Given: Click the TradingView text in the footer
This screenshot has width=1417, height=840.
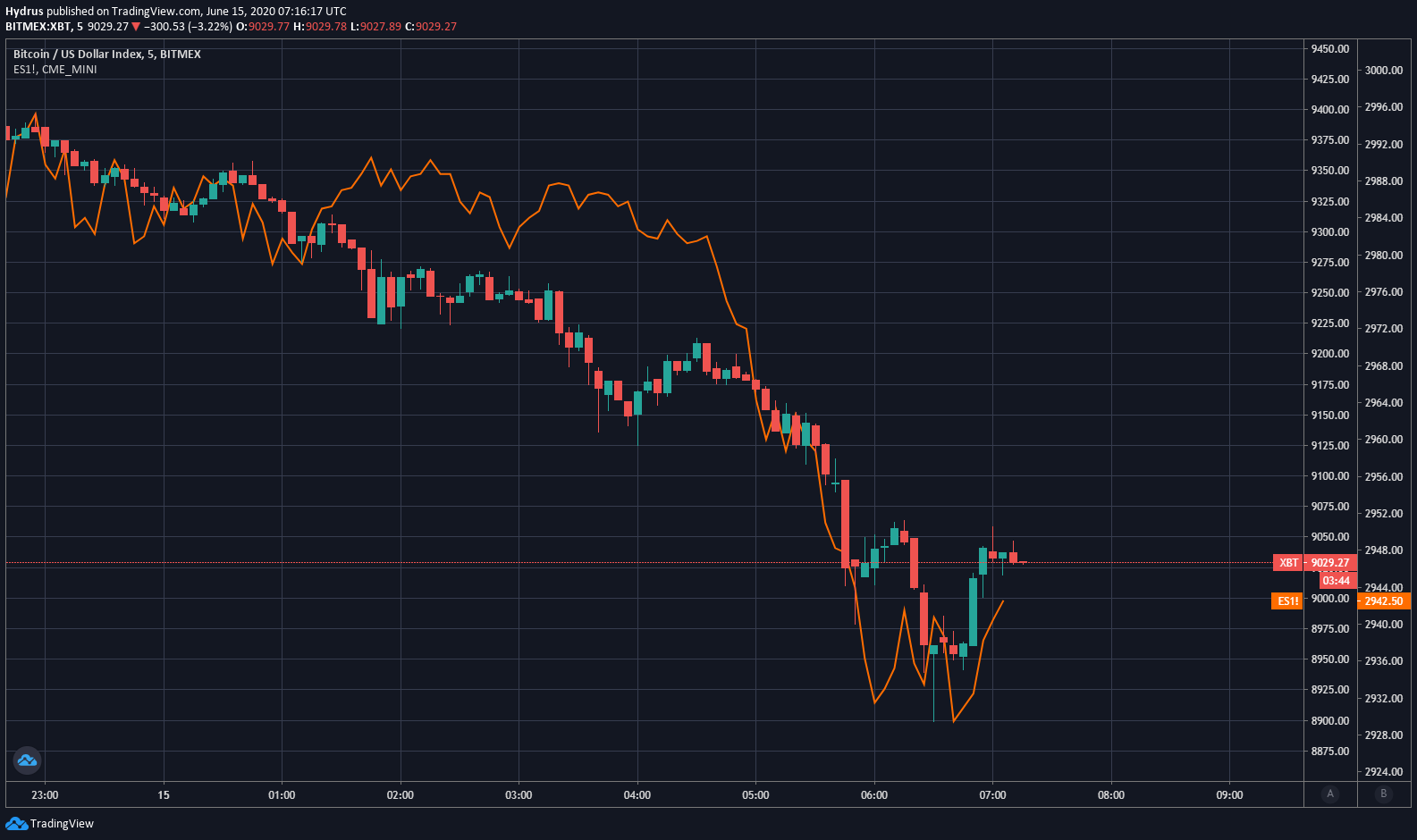Looking at the screenshot, I should click(62, 824).
